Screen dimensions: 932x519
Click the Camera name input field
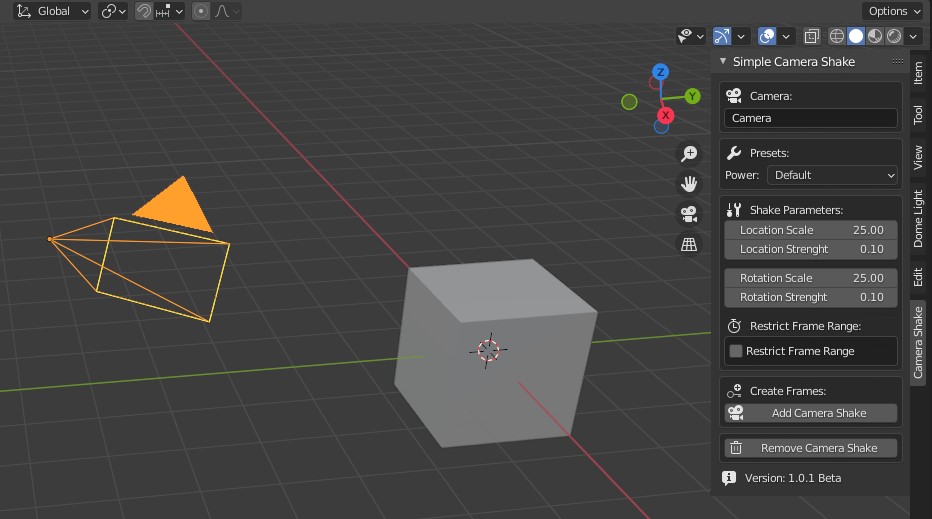(x=811, y=118)
